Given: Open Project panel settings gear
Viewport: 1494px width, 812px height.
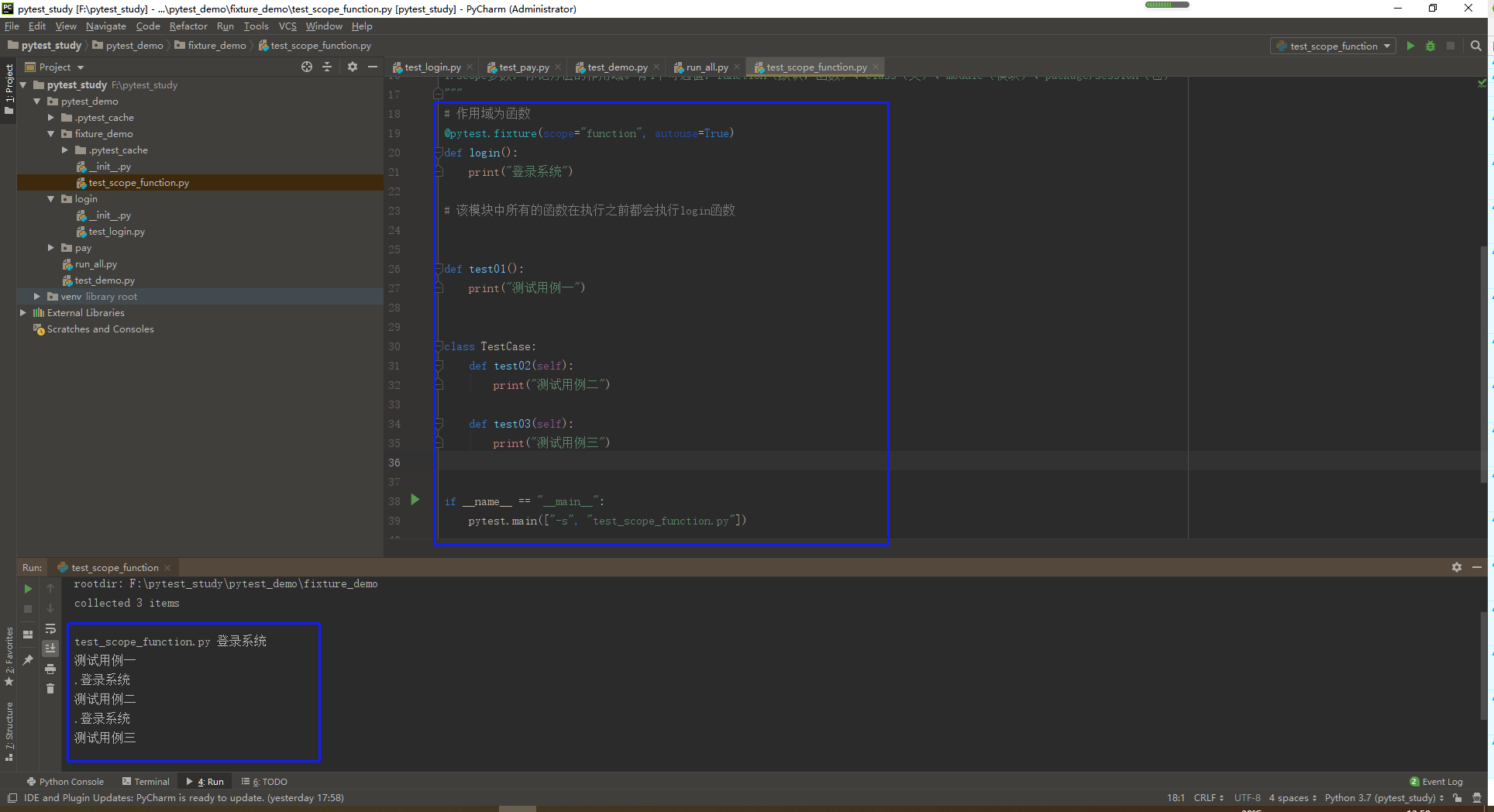Looking at the screenshot, I should [x=353, y=67].
